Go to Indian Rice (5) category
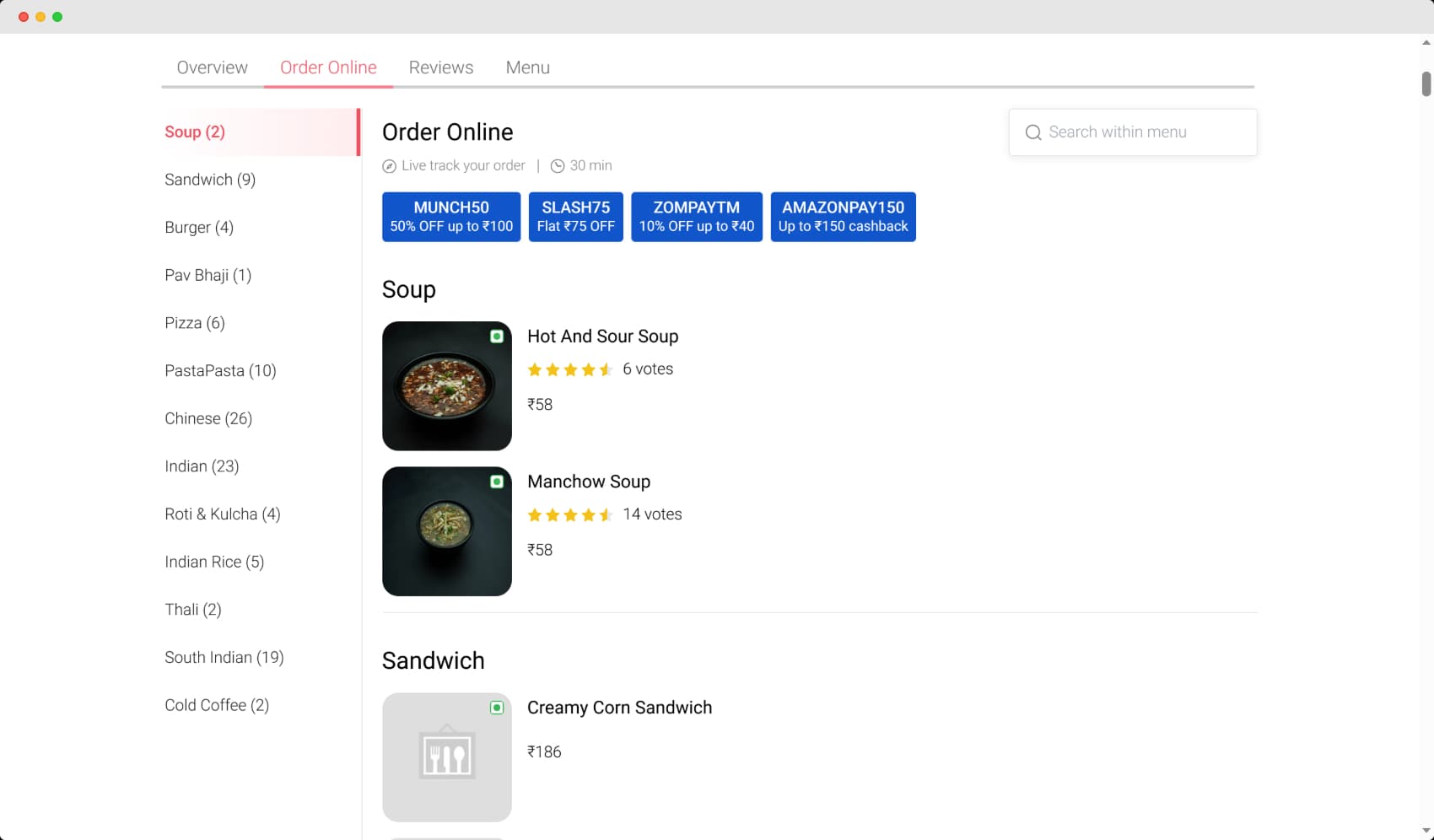This screenshot has width=1434, height=840. (x=214, y=562)
